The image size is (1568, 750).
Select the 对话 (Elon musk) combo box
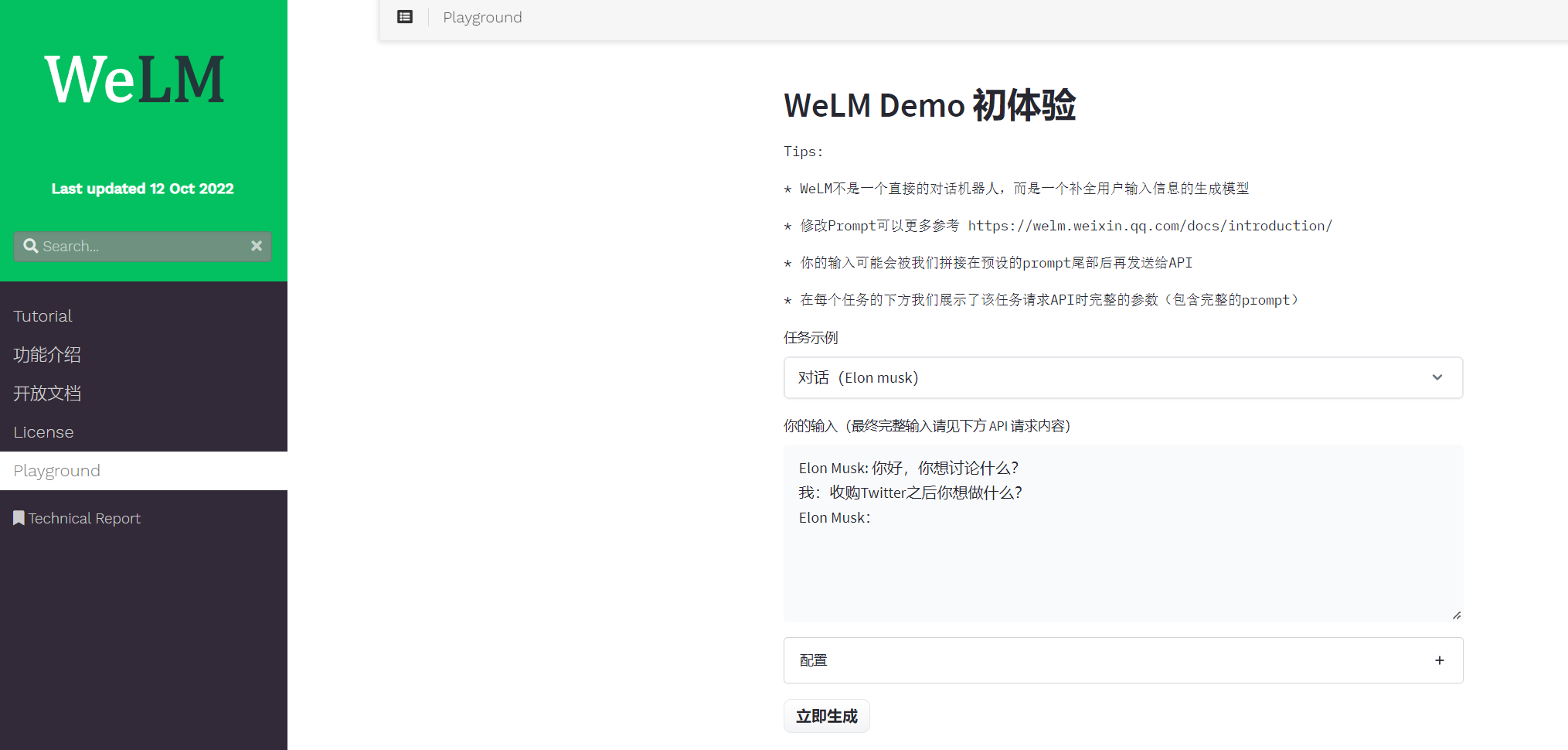tap(1123, 377)
